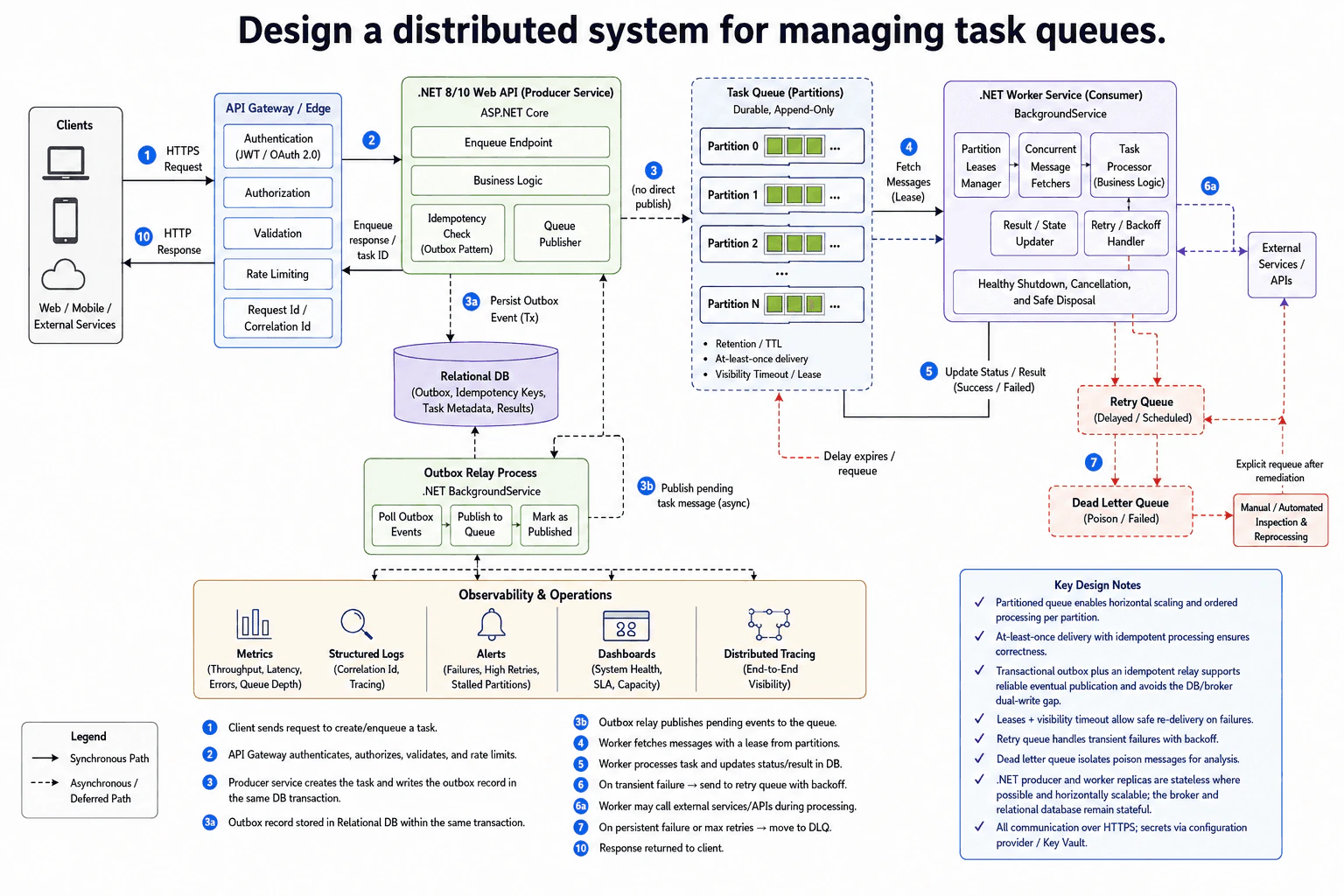Click the Enqueue response / task ID label
Viewport: 1344px width, 896px height.
click(x=373, y=241)
